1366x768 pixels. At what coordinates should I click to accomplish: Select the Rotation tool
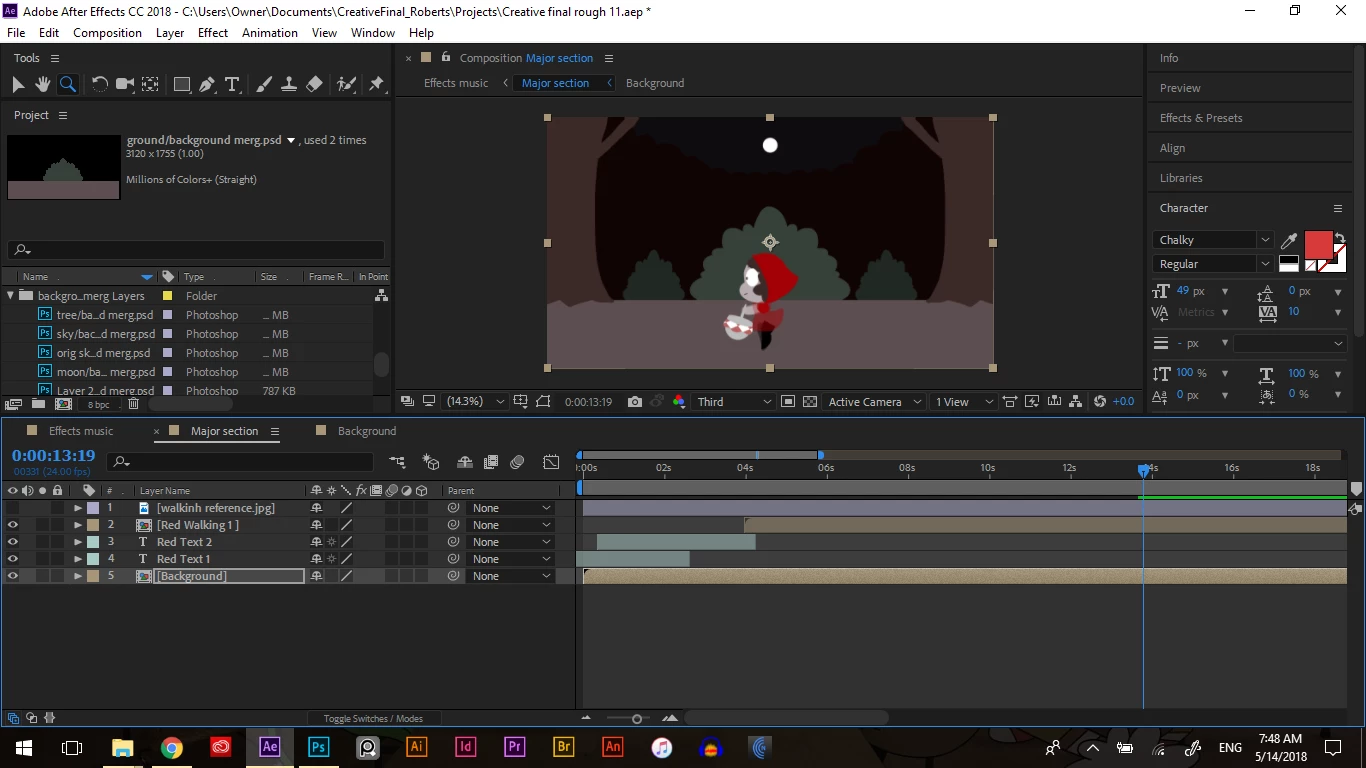tap(100, 85)
